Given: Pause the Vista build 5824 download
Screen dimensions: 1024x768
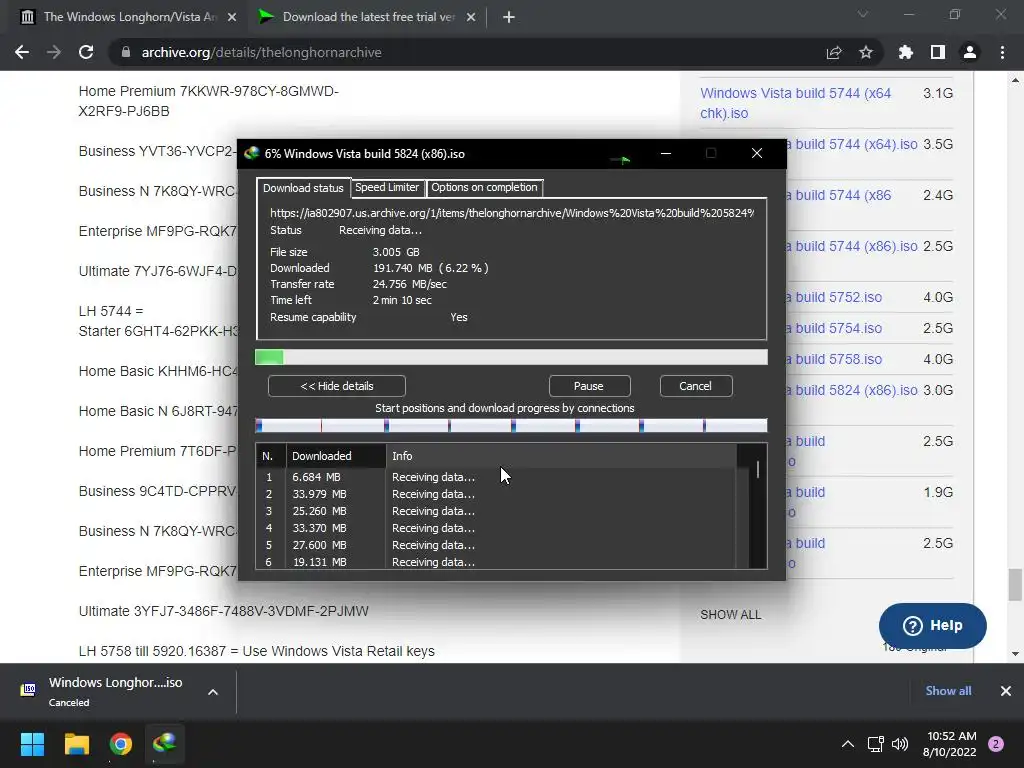Looking at the screenshot, I should click(x=589, y=386).
